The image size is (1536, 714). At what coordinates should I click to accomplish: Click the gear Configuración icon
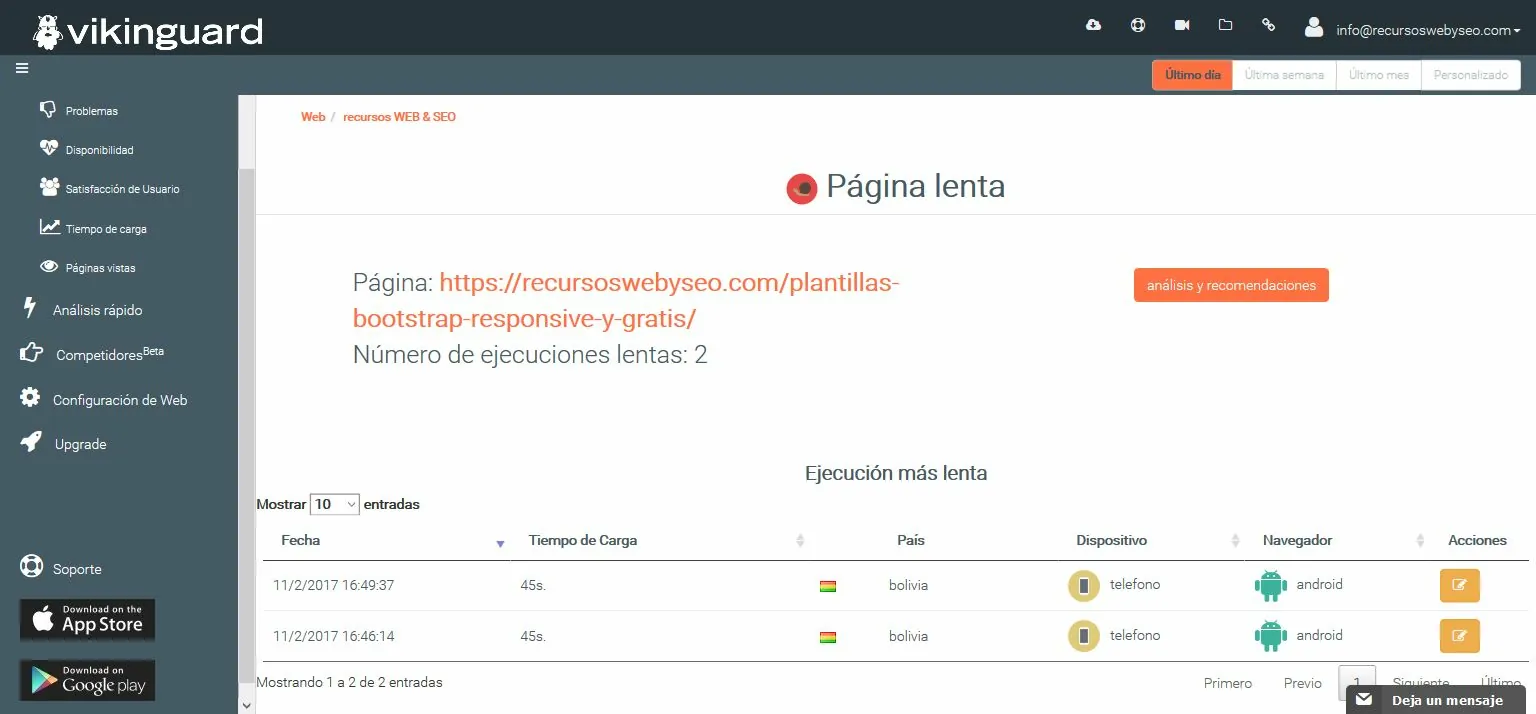(31, 398)
